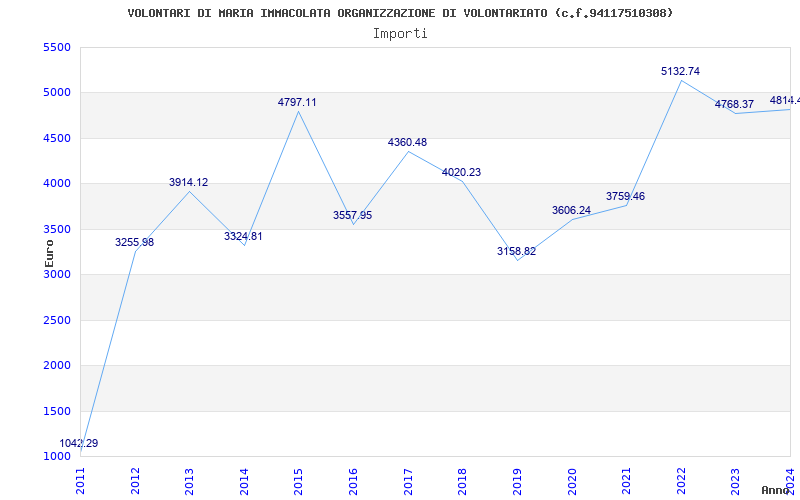Click the 2021 x-axis year label

pos(626,481)
